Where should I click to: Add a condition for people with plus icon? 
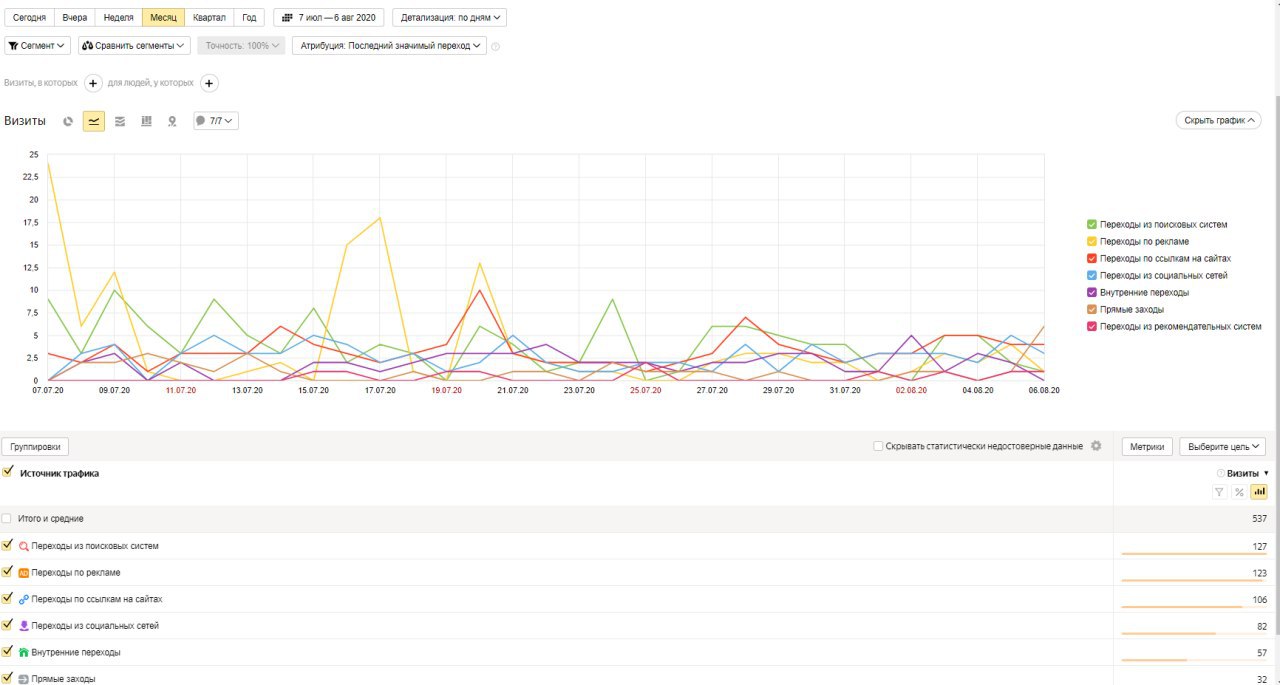point(210,83)
